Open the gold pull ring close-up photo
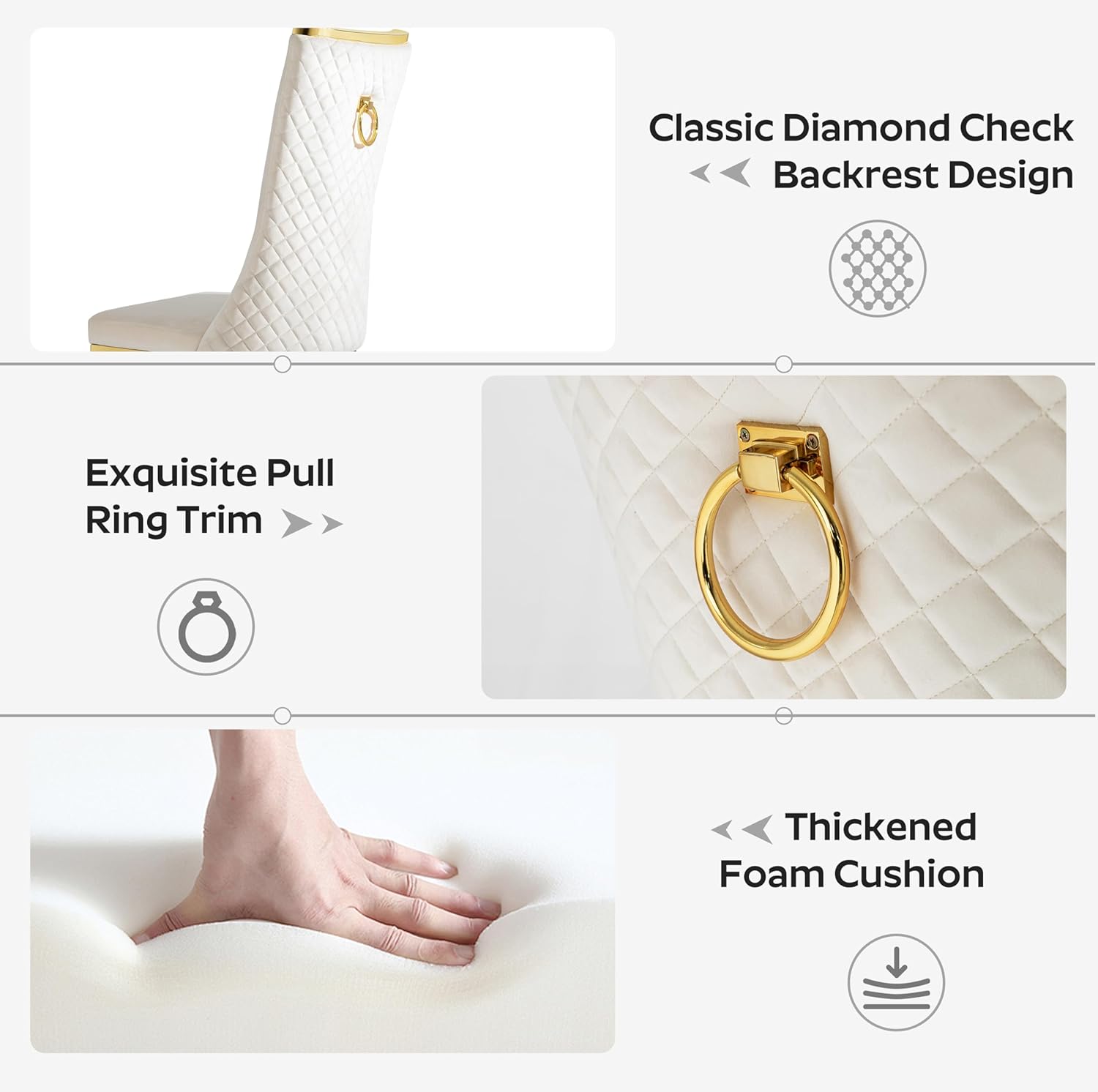 [x=774, y=537]
